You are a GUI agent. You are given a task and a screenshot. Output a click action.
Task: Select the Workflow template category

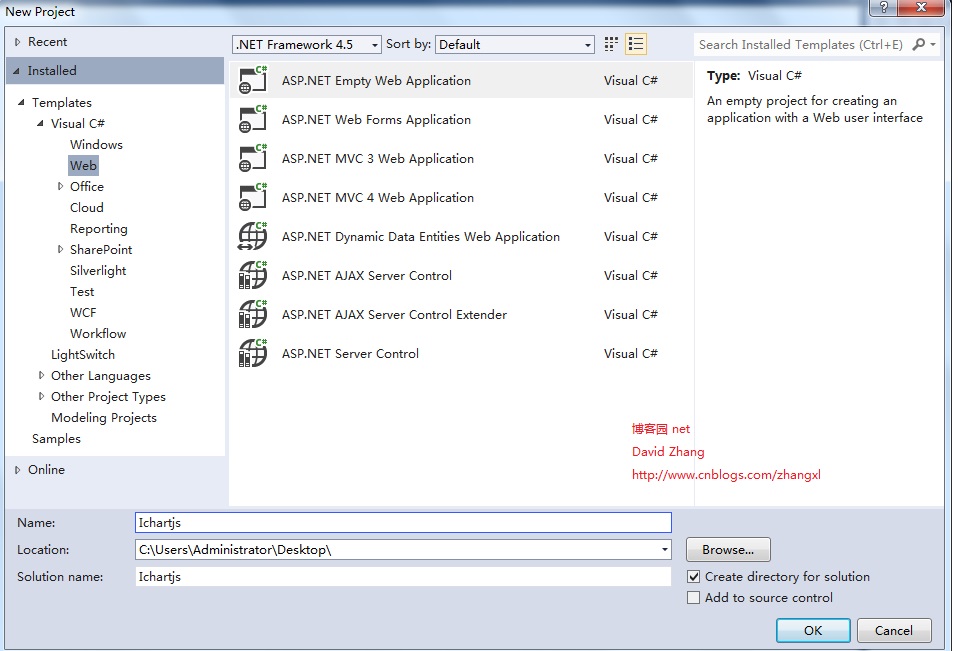(x=98, y=333)
